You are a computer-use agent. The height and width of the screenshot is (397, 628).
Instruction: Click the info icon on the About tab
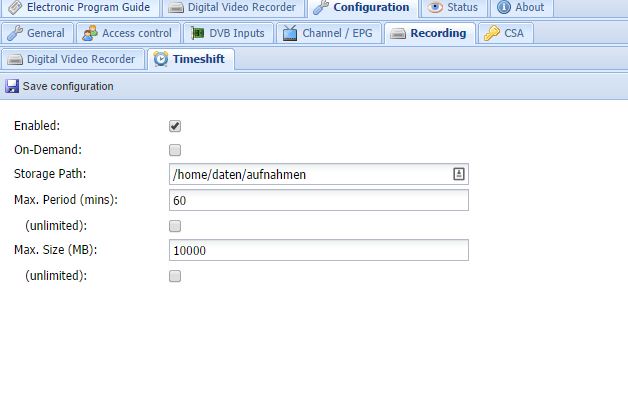pyautogui.click(x=504, y=7)
